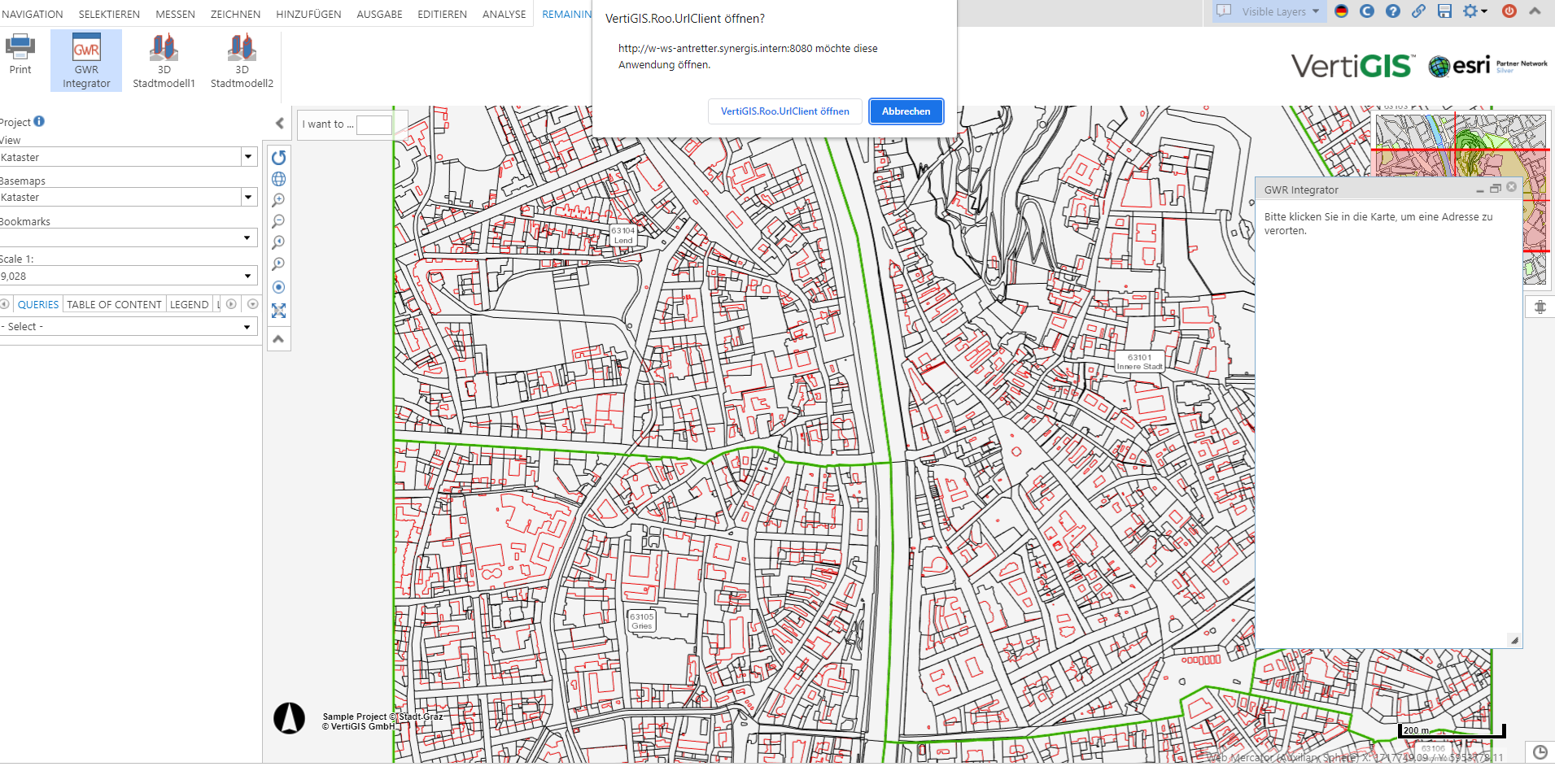Image resolution: width=1555 pixels, height=784 pixels.
Task: Click the Abbrechen button
Action: pyautogui.click(x=906, y=111)
